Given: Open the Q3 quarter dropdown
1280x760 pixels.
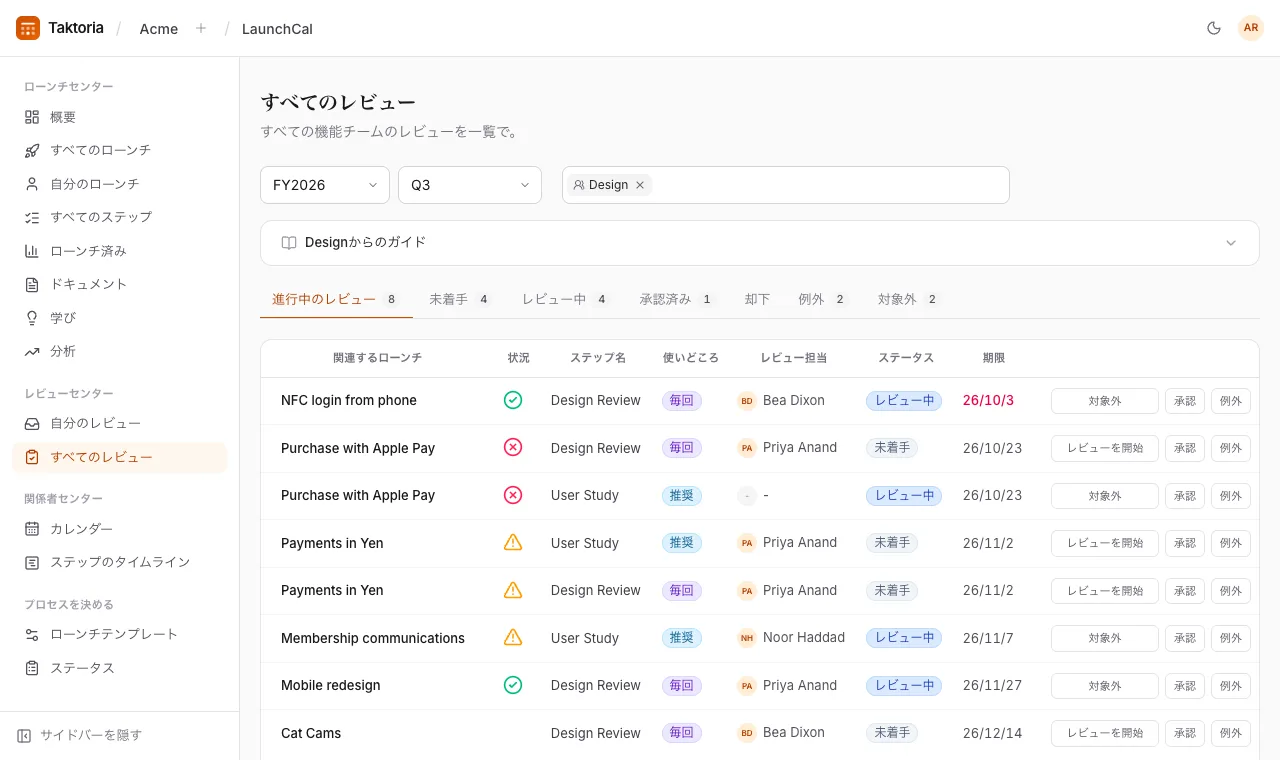Looking at the screenshot, I should [x=470, y=185].
